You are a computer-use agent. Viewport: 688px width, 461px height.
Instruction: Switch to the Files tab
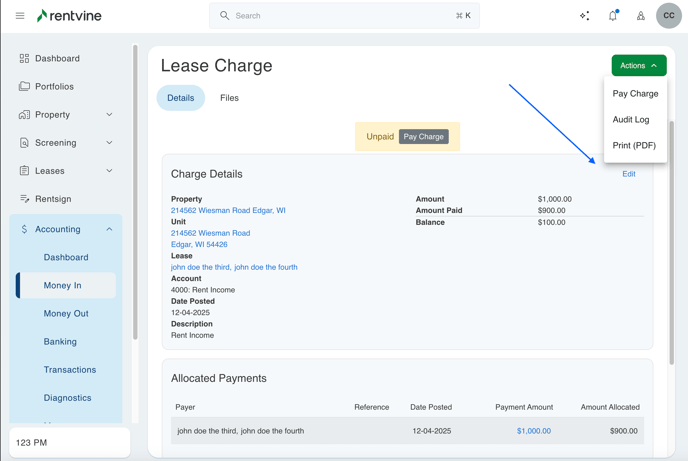229,98
